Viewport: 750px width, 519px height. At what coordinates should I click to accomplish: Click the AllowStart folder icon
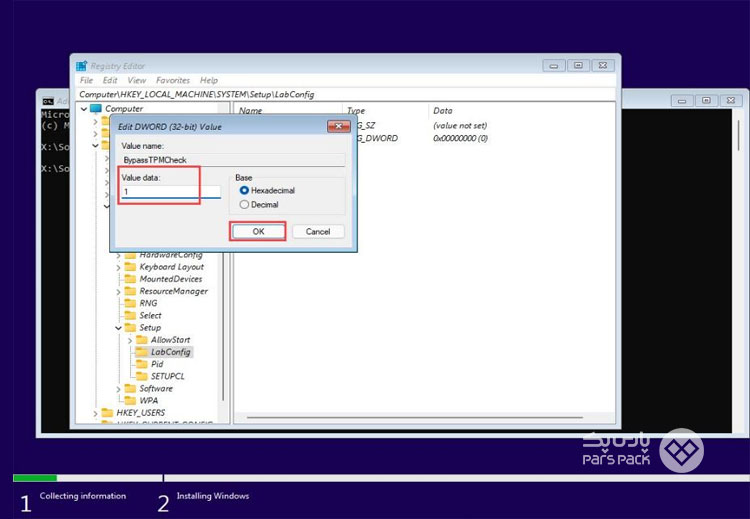[142, 340]
